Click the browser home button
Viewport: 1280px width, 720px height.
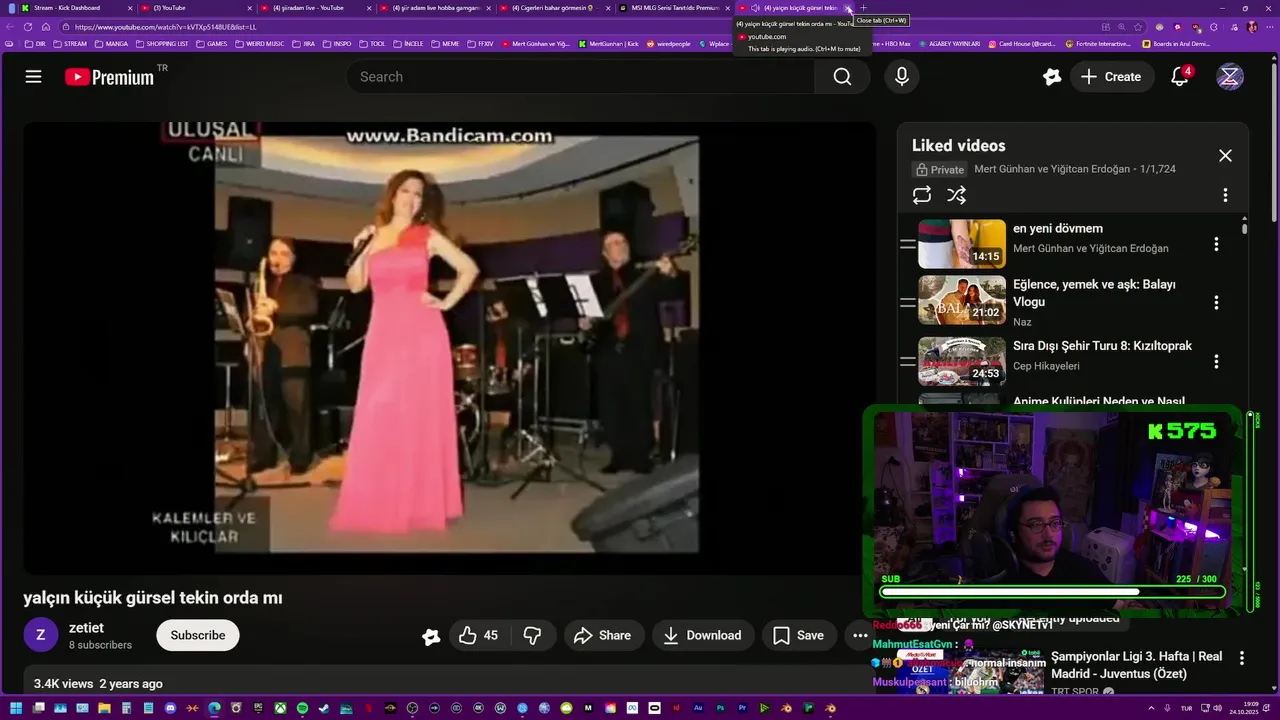coord(45,27)
